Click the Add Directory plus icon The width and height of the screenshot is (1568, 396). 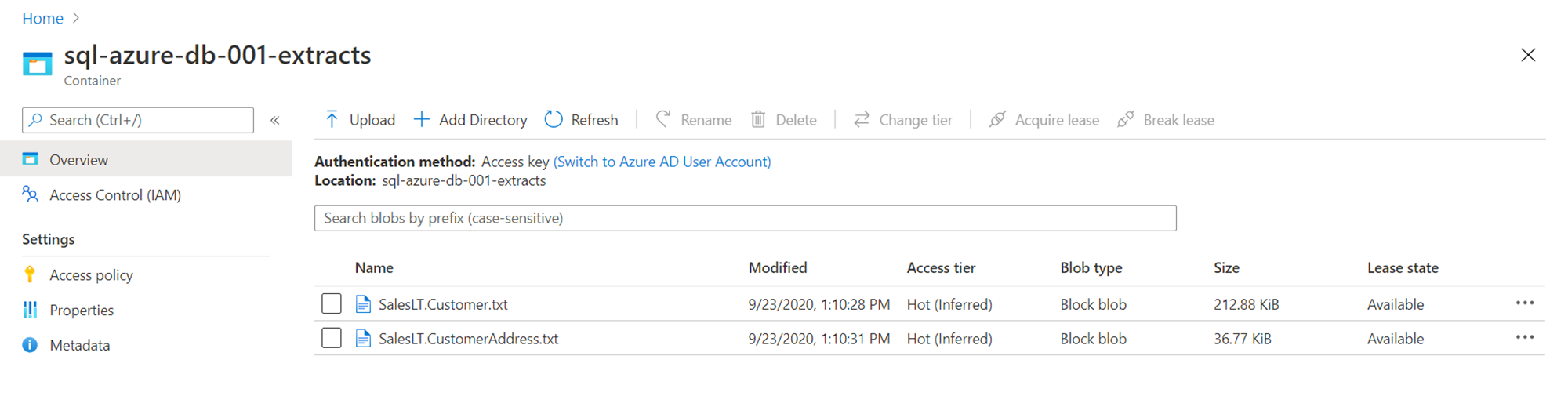pos(422,119)
